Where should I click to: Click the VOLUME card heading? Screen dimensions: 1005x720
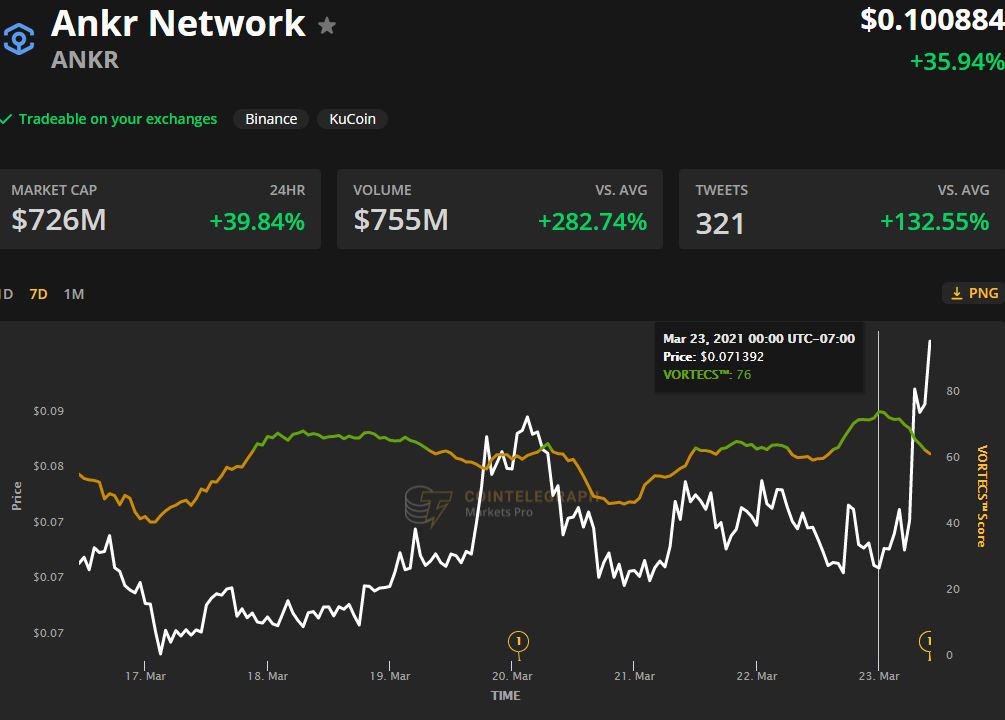[382, 190]
